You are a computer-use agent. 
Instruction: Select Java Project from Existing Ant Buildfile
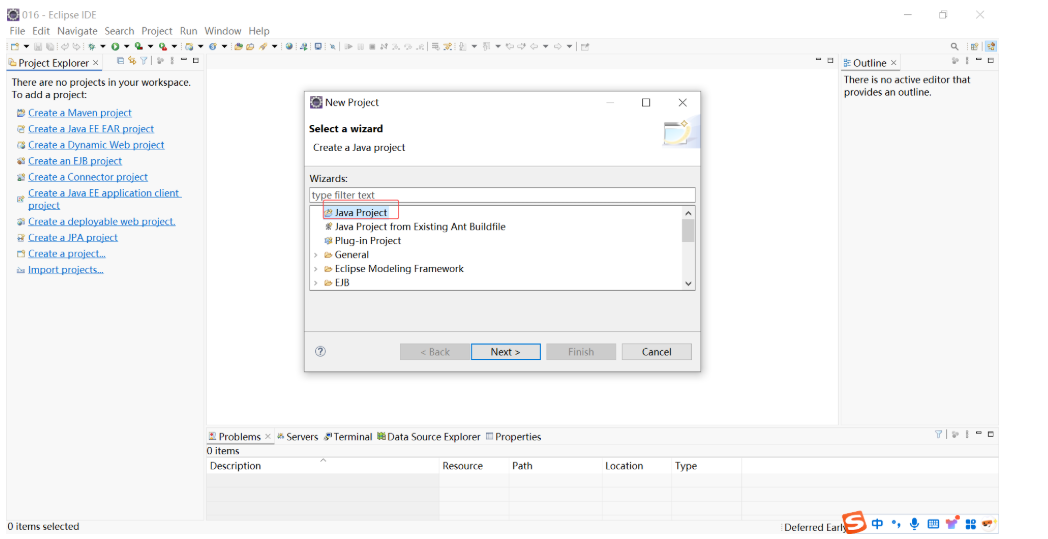pyautogui.click(x=420, y=227)
